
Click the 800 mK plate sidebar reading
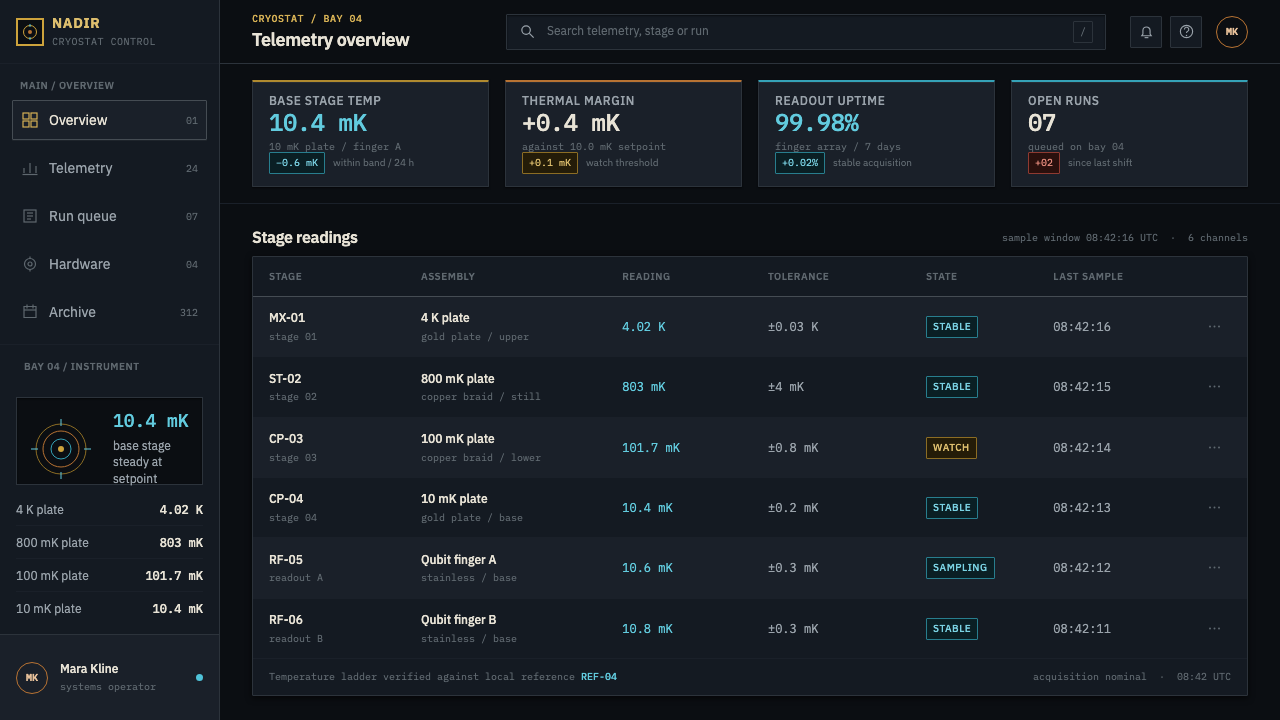click(x=110, y=543)
